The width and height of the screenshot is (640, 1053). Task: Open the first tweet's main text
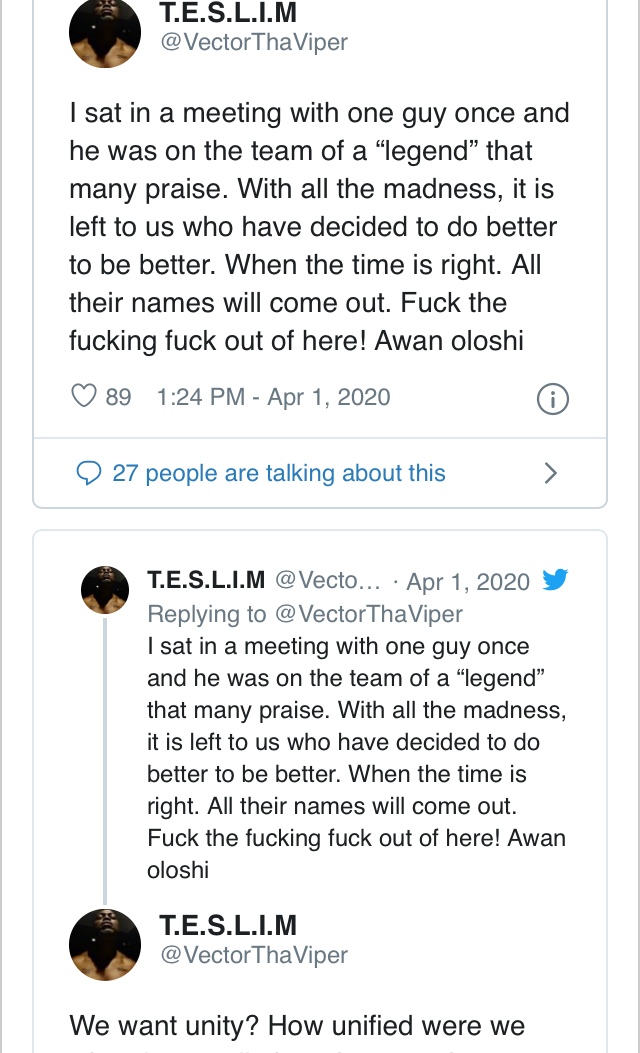click(x=318, y=227)
